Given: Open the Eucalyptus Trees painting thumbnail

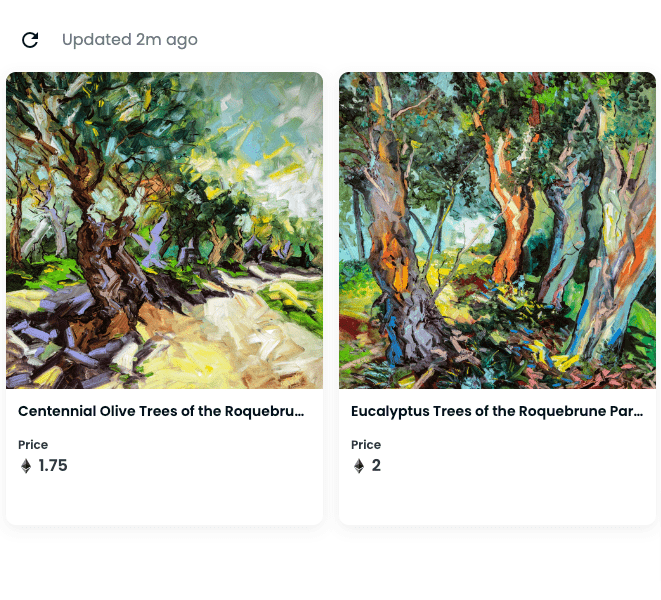Looking at the screenshot, I should click(x=497, y=230).
